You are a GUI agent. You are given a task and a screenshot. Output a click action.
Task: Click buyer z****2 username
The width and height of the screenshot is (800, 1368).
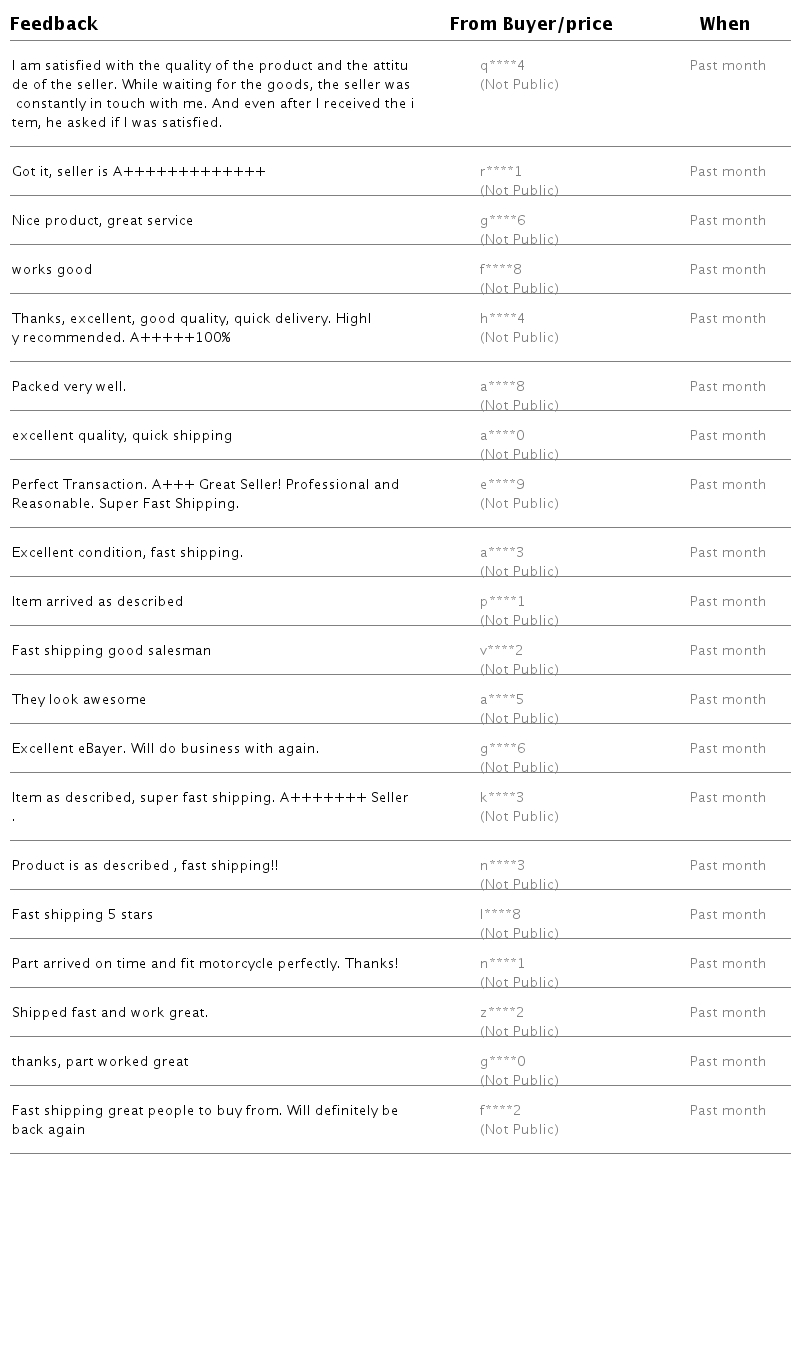tap(502, 1013)
